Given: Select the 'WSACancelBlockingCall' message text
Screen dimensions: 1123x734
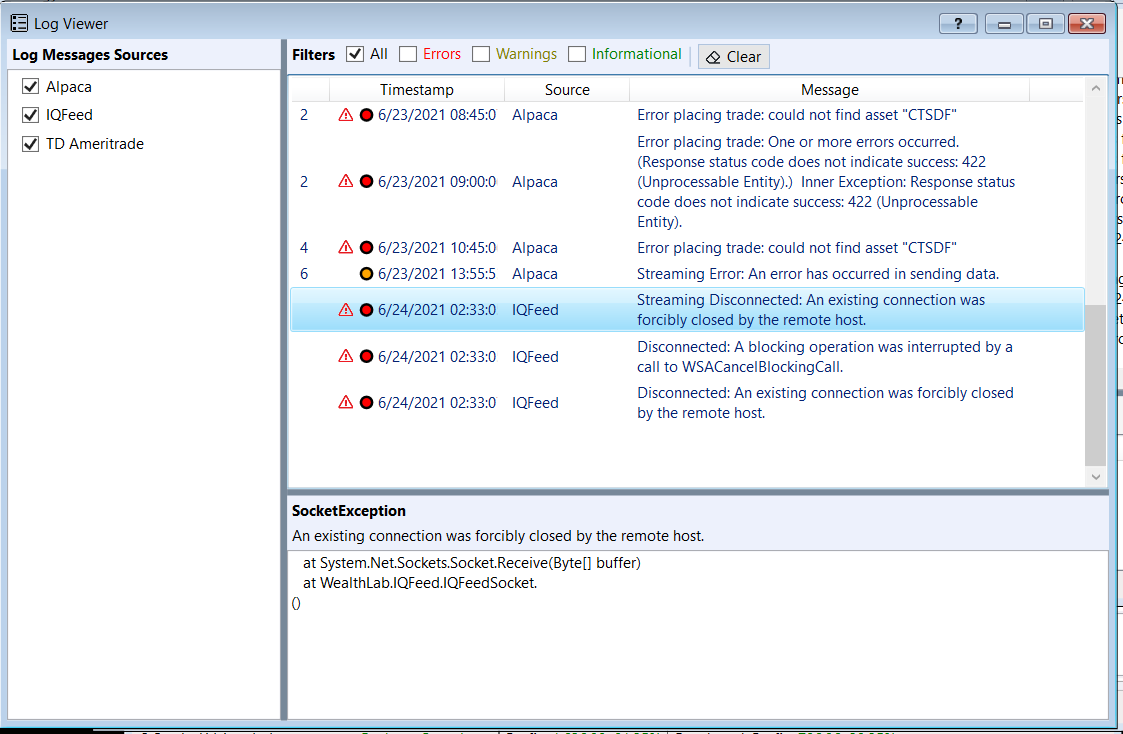Looking at the screenshot, I should (824, 357).
